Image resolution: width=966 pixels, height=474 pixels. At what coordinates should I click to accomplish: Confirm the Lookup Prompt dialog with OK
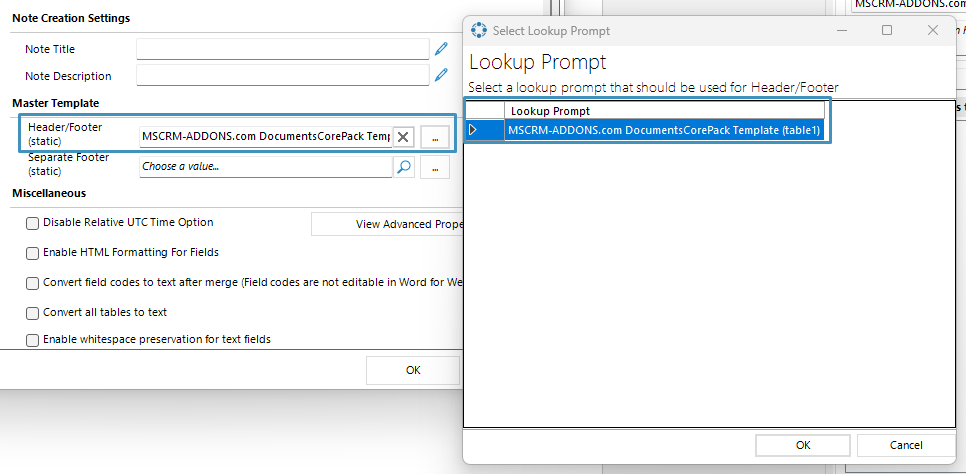coord(803,445)
